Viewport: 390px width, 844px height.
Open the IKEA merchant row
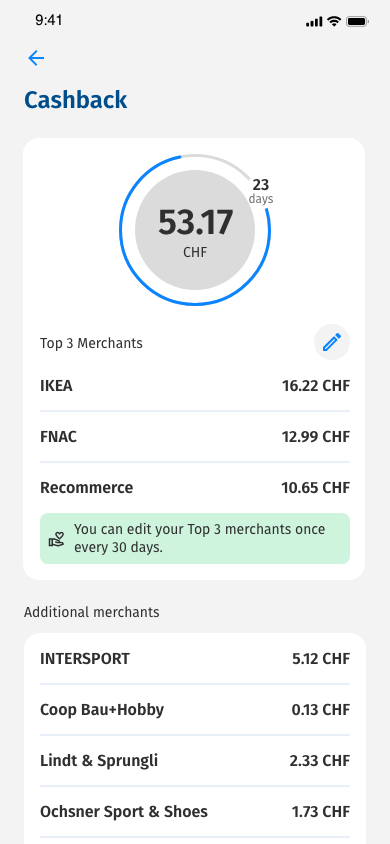[195, 386]
